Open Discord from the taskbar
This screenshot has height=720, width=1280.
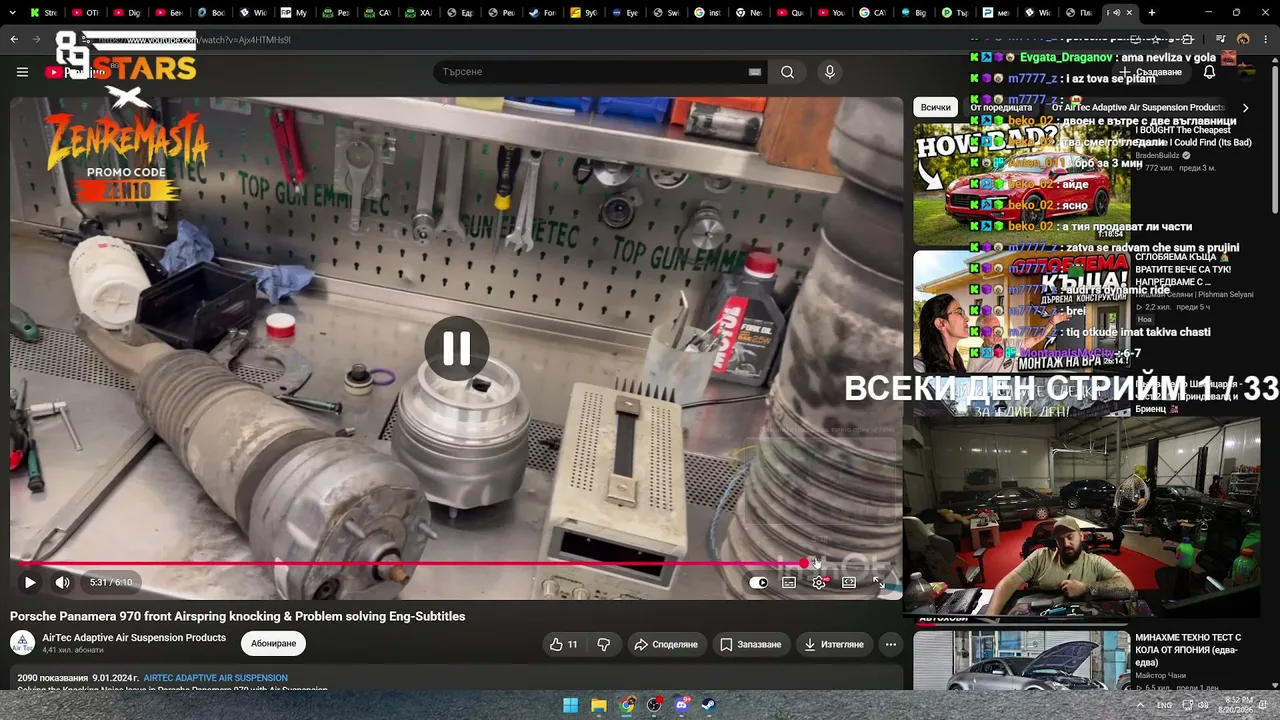(x=682, y=705)
